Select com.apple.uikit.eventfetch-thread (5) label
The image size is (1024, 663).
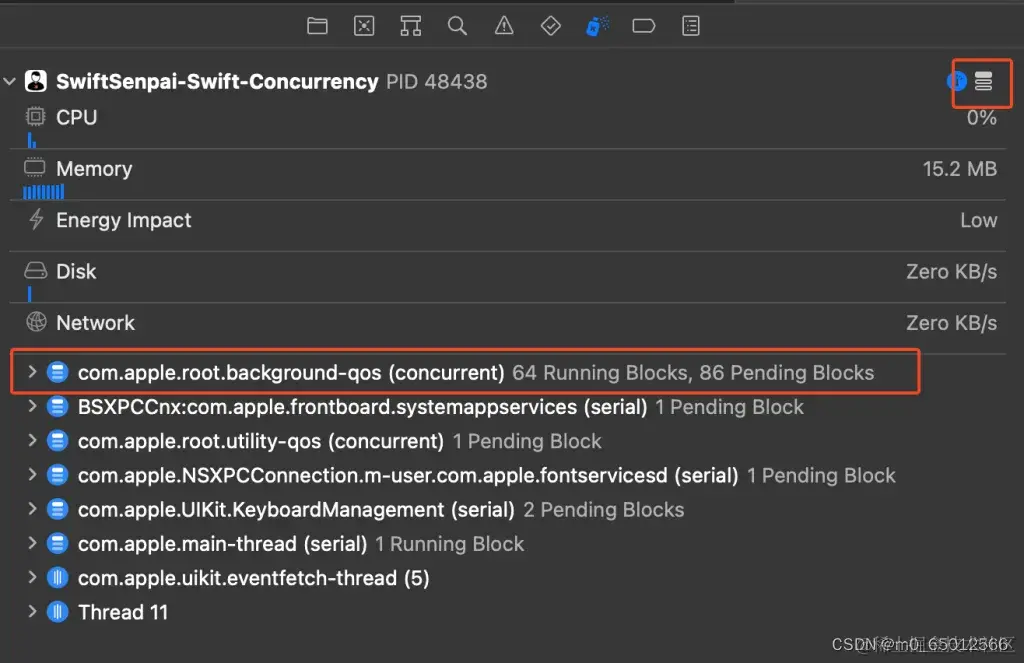click(x=253, y=578)
